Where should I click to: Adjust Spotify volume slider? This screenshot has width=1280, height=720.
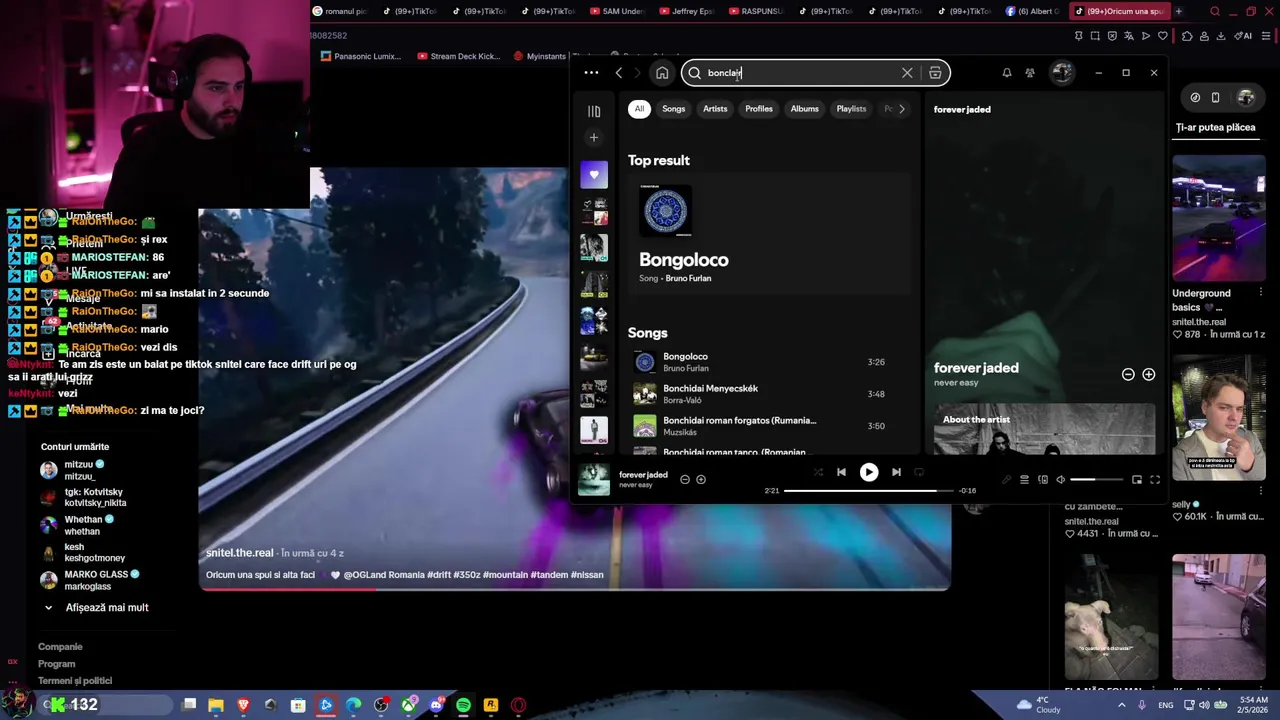[x=1097, y=480]
